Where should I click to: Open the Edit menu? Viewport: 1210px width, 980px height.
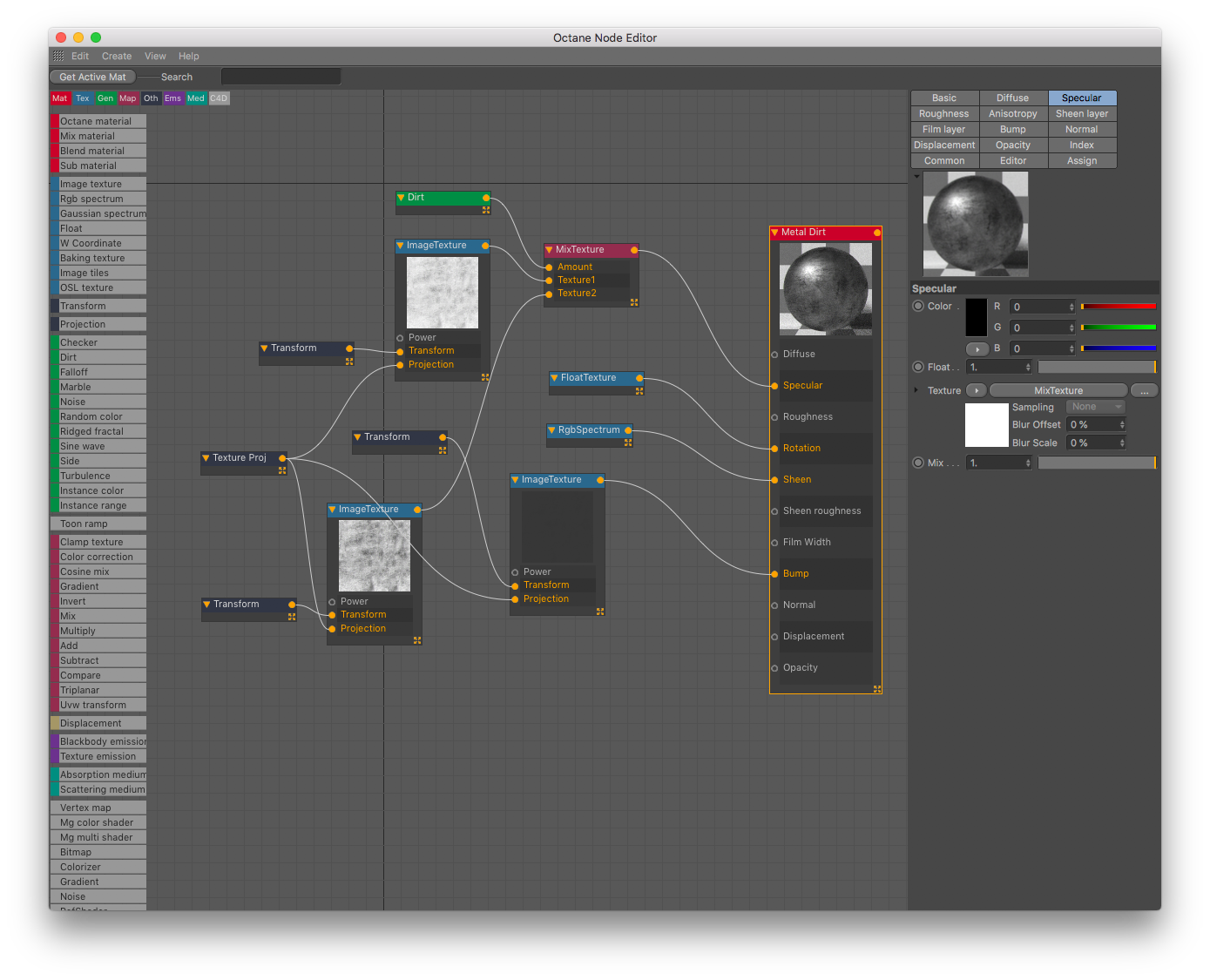(x=80, y=56)
